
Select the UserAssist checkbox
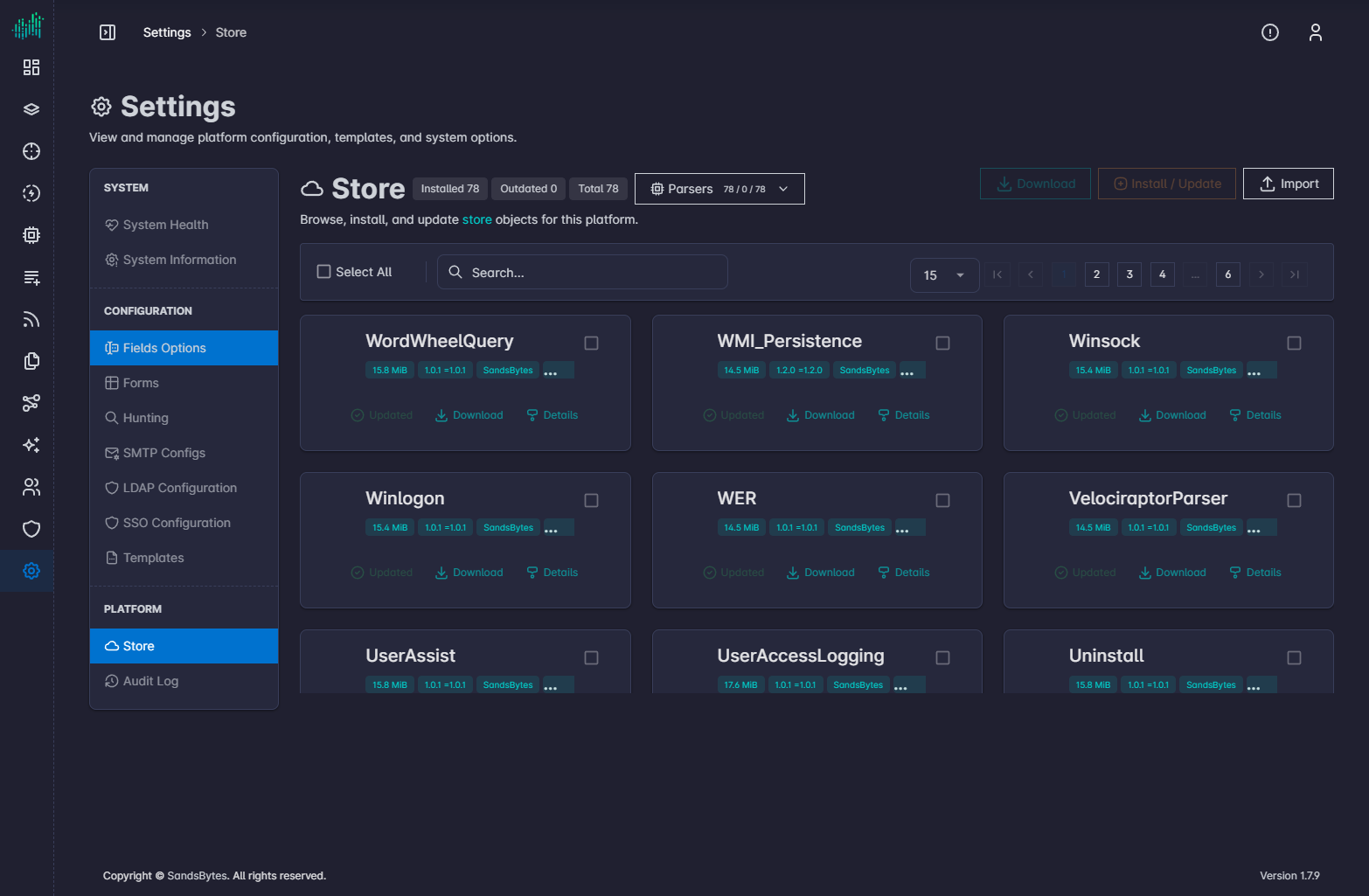[x=591, y=657]
